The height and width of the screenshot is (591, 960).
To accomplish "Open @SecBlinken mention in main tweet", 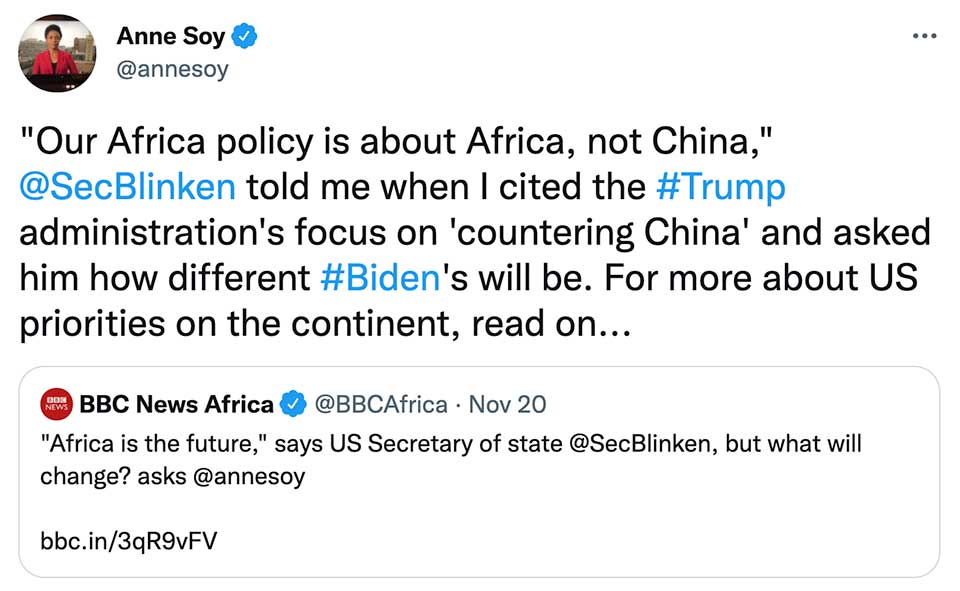I will click(127, 187).
